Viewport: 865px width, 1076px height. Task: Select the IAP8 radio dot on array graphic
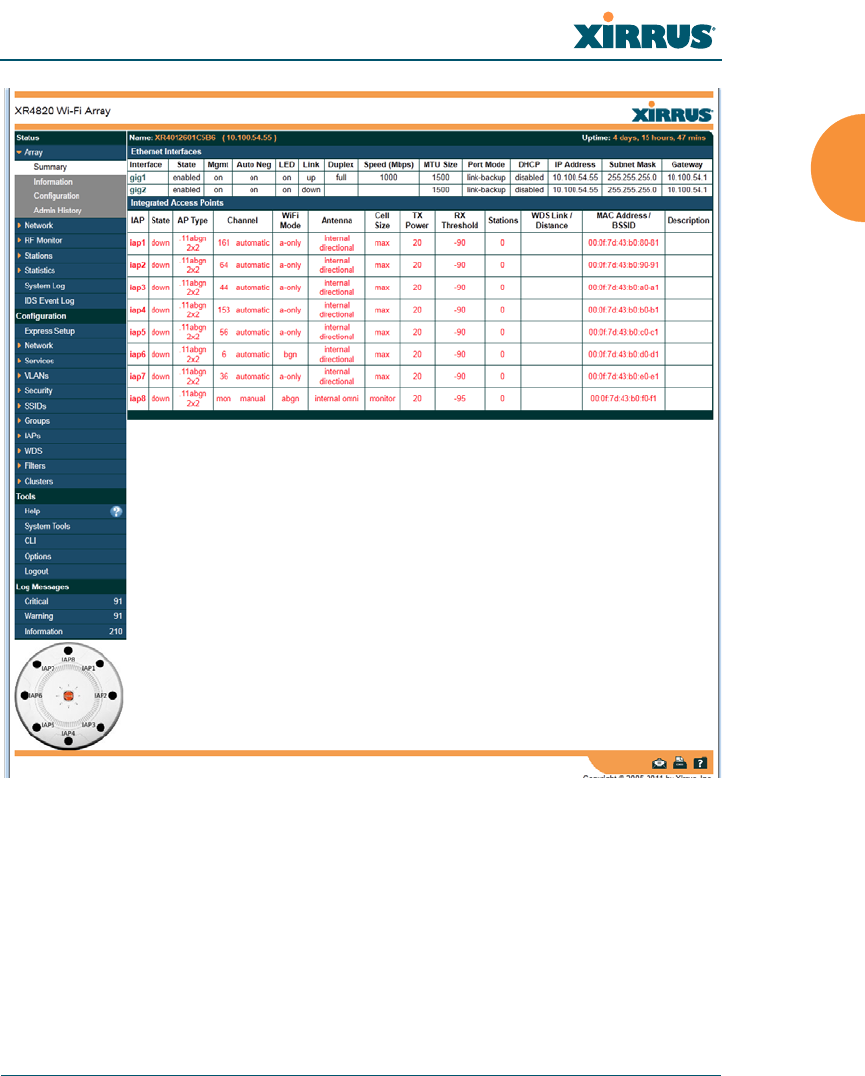68,651
